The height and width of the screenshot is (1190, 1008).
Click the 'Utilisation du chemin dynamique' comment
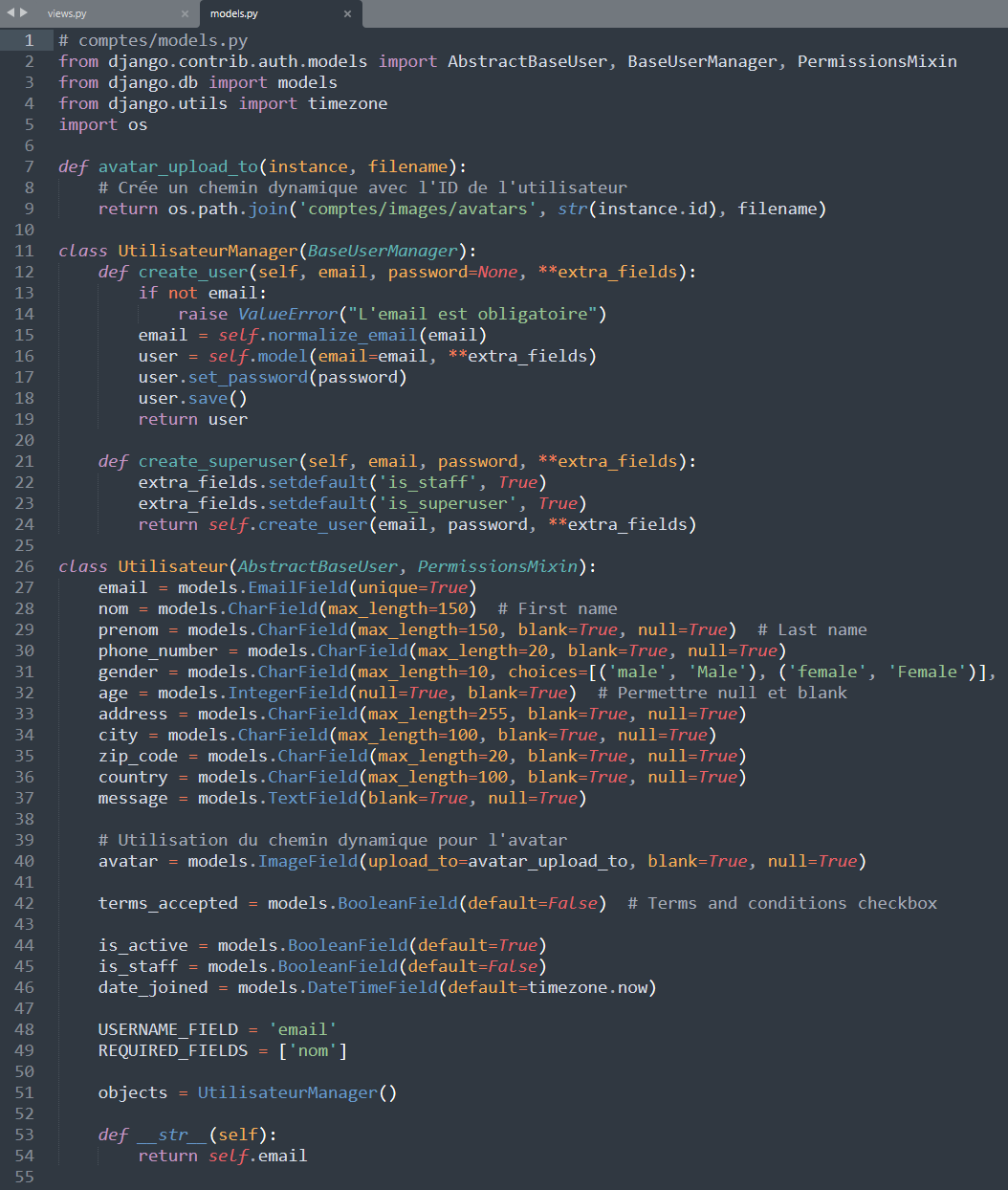tap(333, 840)
